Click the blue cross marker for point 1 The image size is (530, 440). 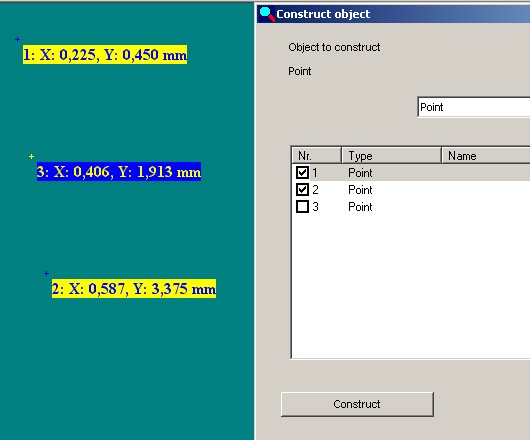[18, 40]
